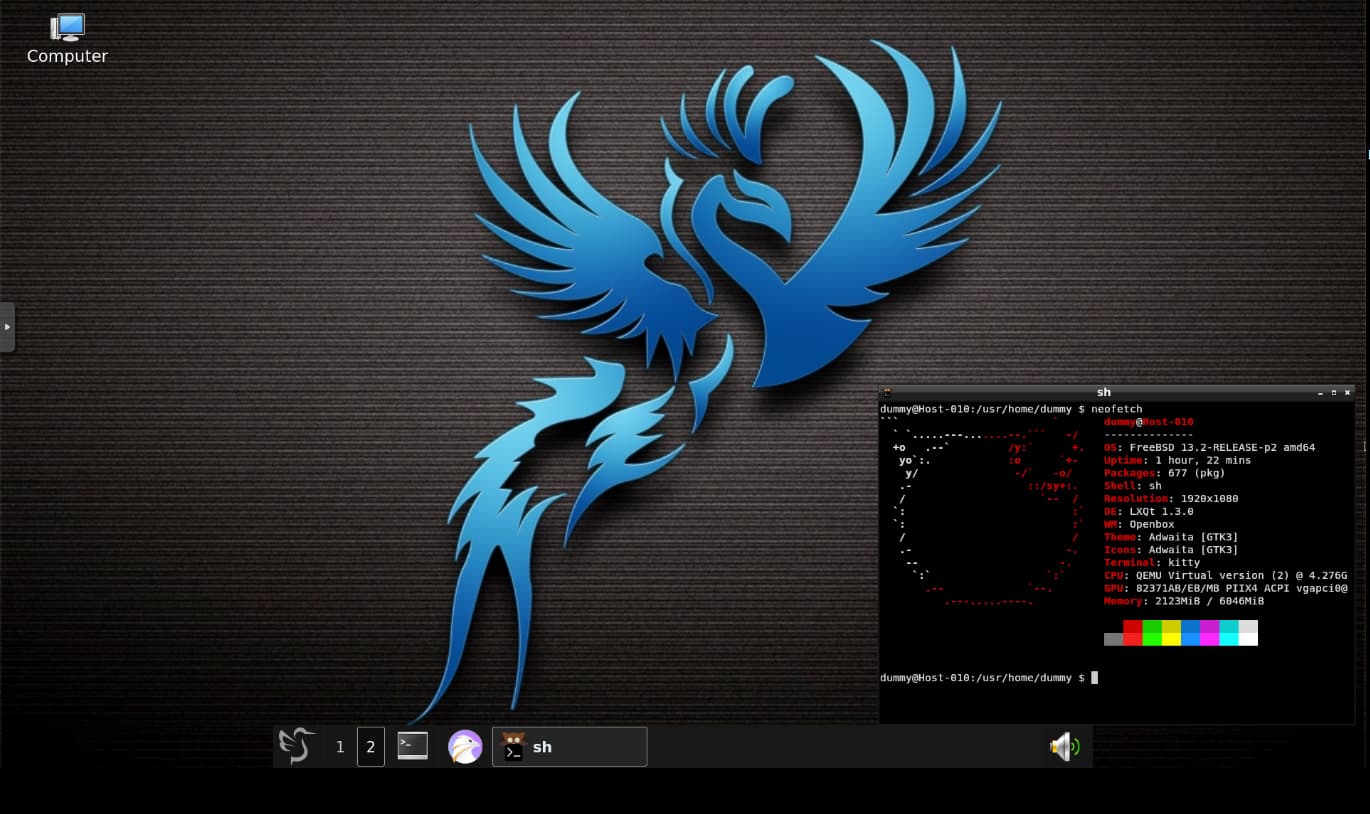Click the "sh" taskbar window button
The height and width of the screenshot is (814, 1370).
click(x=570, y=747)
